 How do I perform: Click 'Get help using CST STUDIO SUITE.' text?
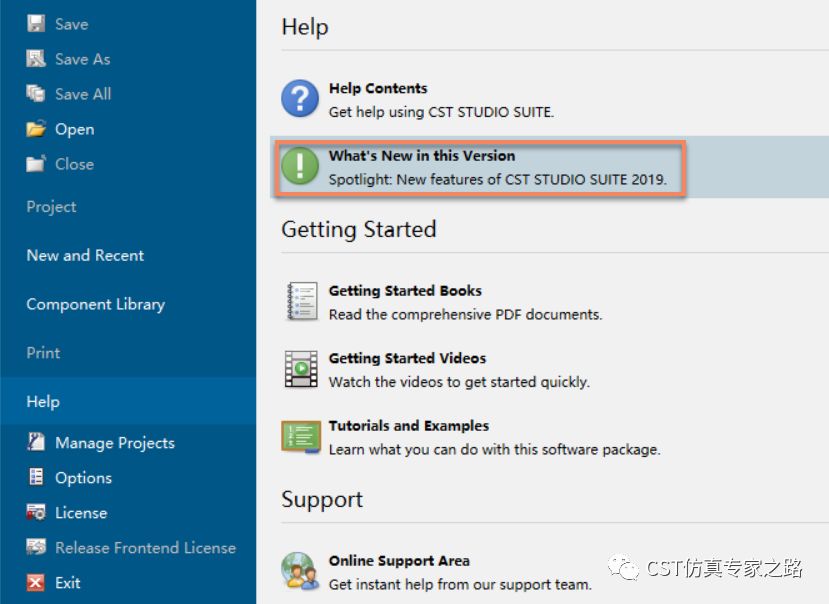click(x=441, y=112)
